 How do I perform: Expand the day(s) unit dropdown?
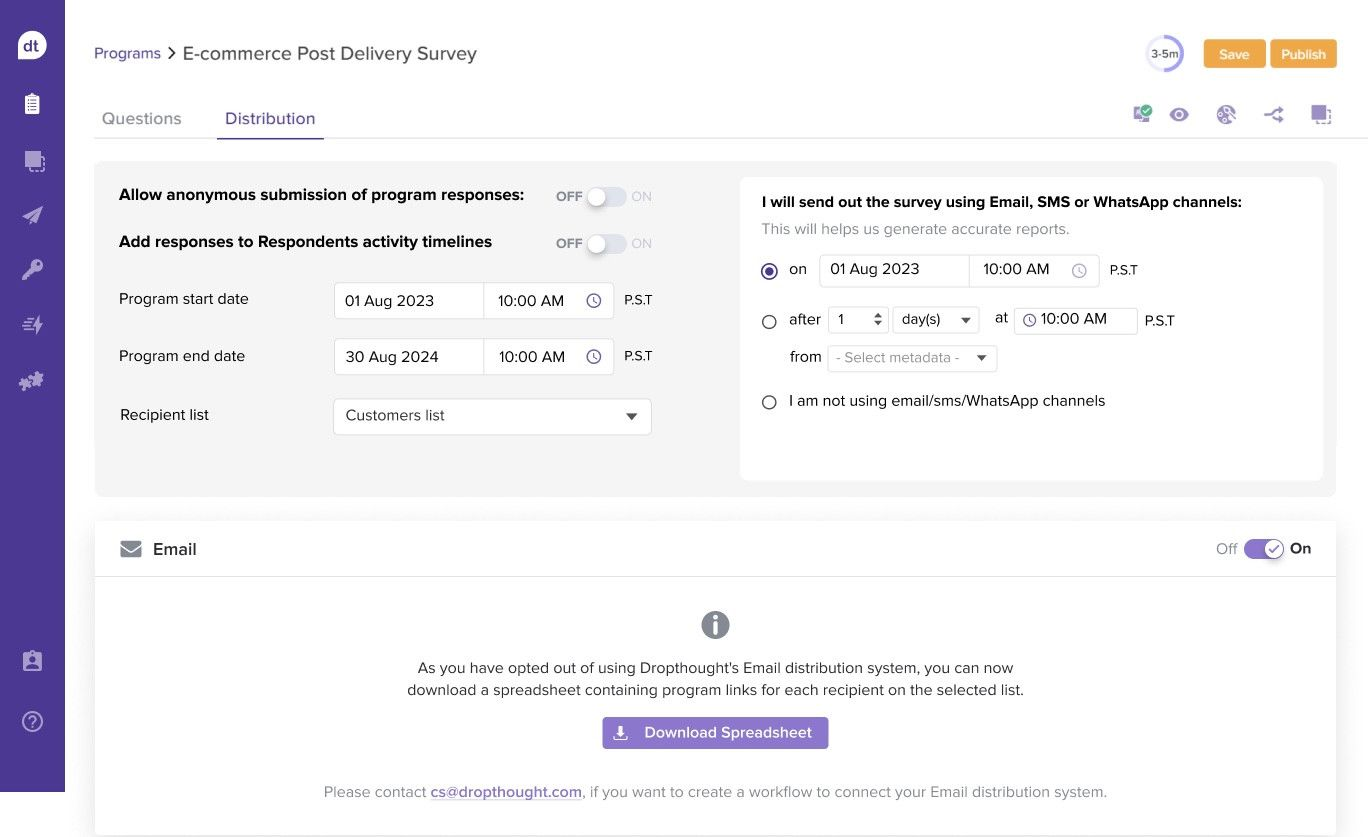936,320
